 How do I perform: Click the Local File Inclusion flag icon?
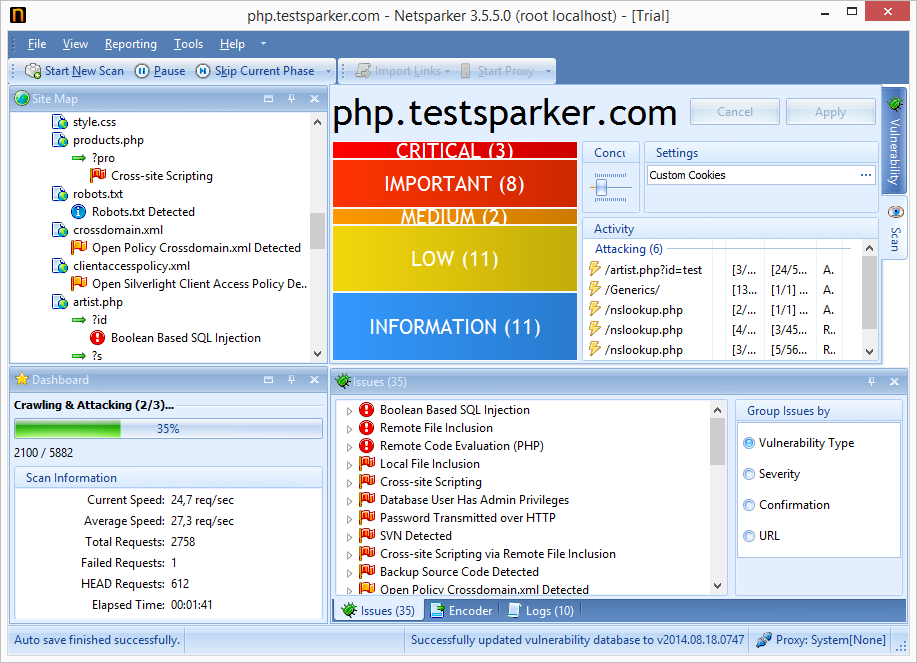click(x=367, y=464)
